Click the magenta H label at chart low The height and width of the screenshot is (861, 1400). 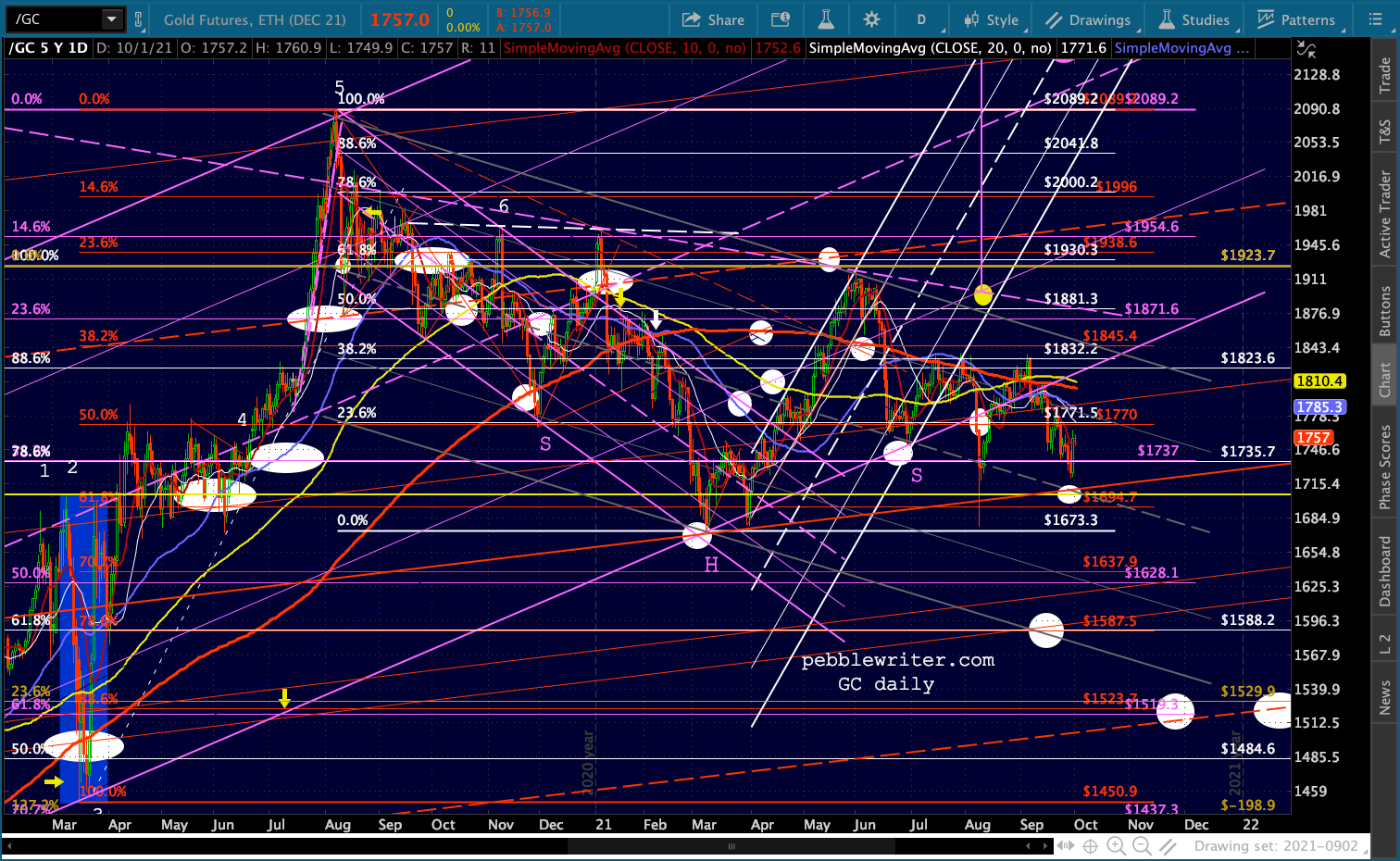pyautogui.click(x=711, y=565)
